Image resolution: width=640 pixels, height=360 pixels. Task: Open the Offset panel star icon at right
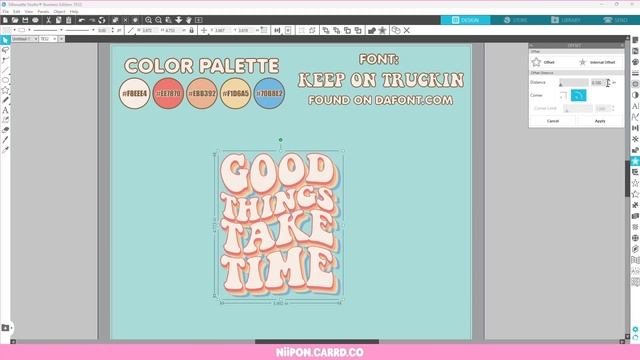(x=635, y=161)
